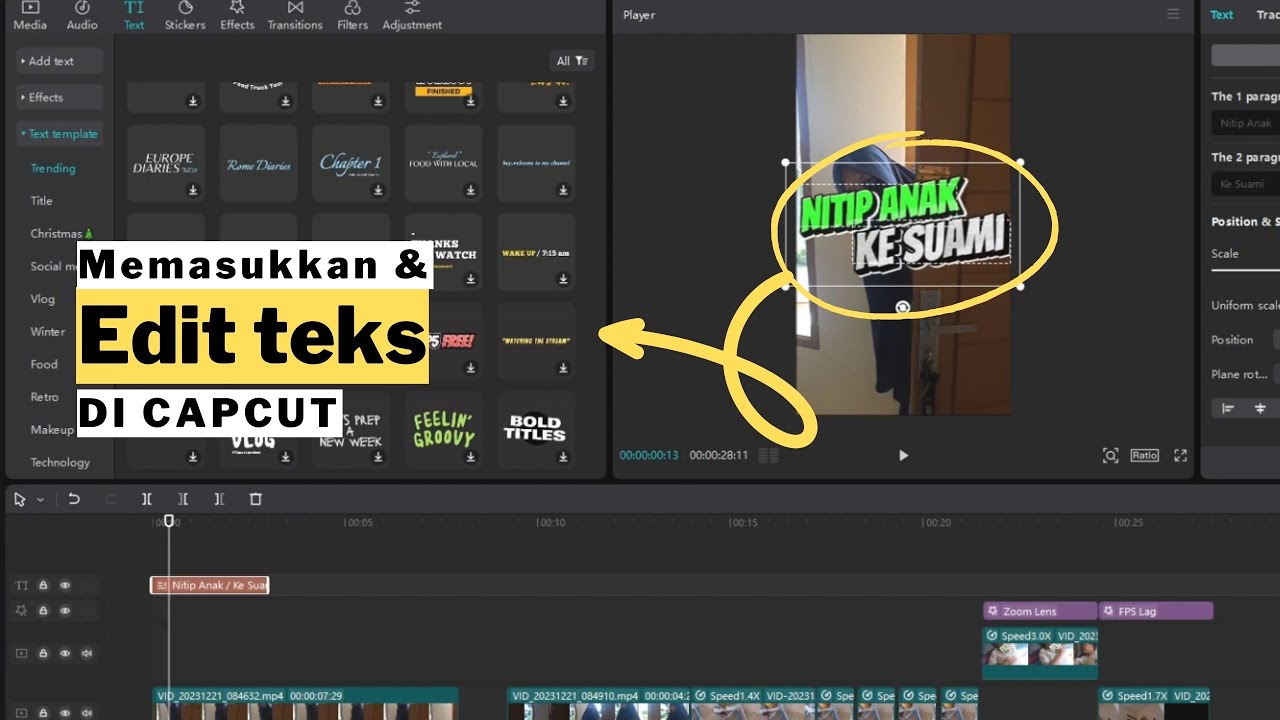This screenshot has width=1280, height=720.
Task: Click the rotate handle below the text box
Action: pyautogui.click(x=902, y=308)
